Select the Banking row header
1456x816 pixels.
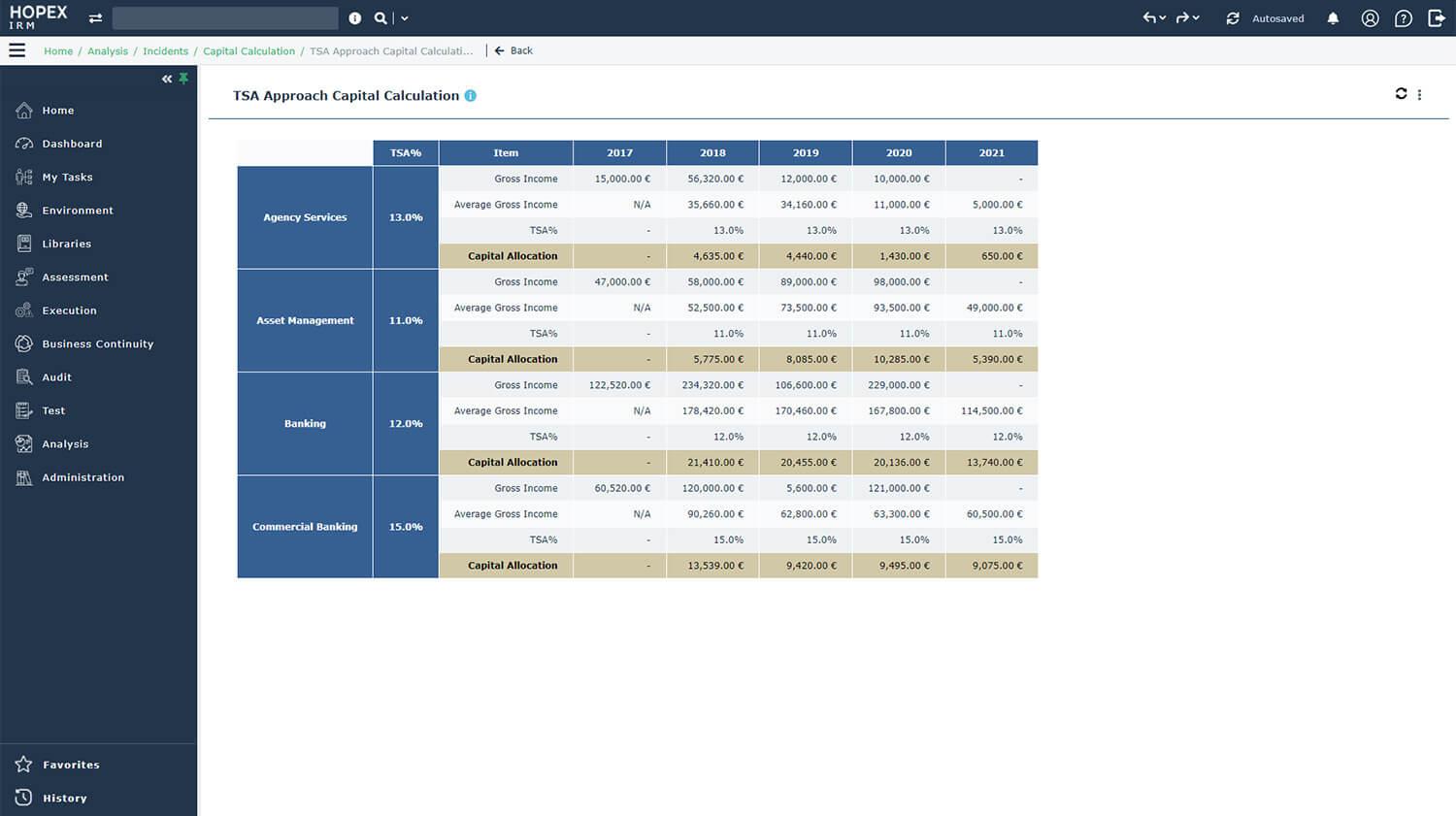[x=305, y=424]
